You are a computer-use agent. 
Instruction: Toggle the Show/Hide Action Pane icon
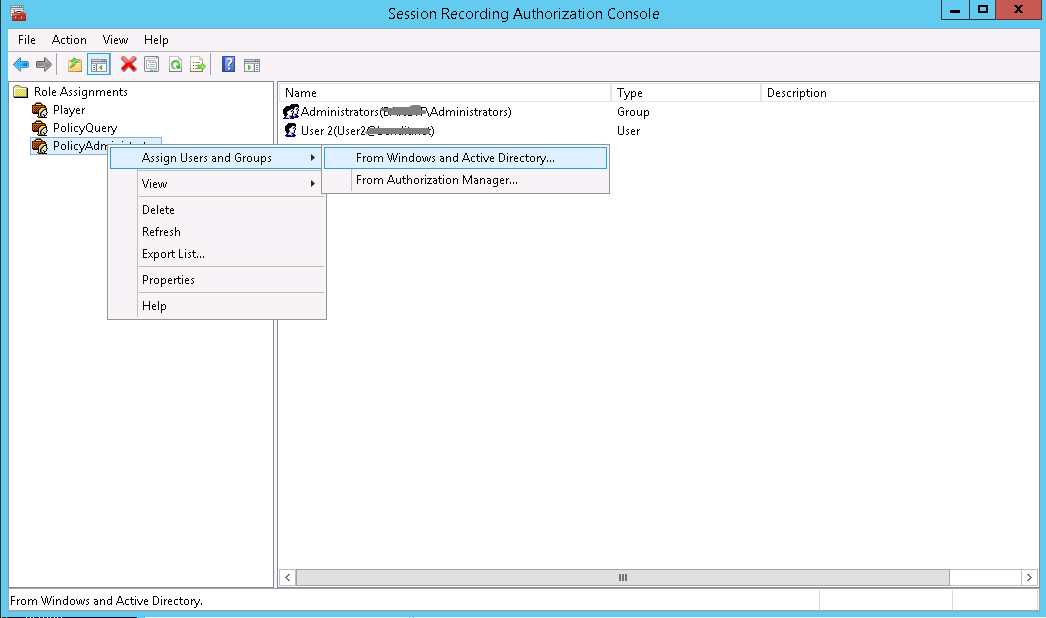tap(252, 65)
